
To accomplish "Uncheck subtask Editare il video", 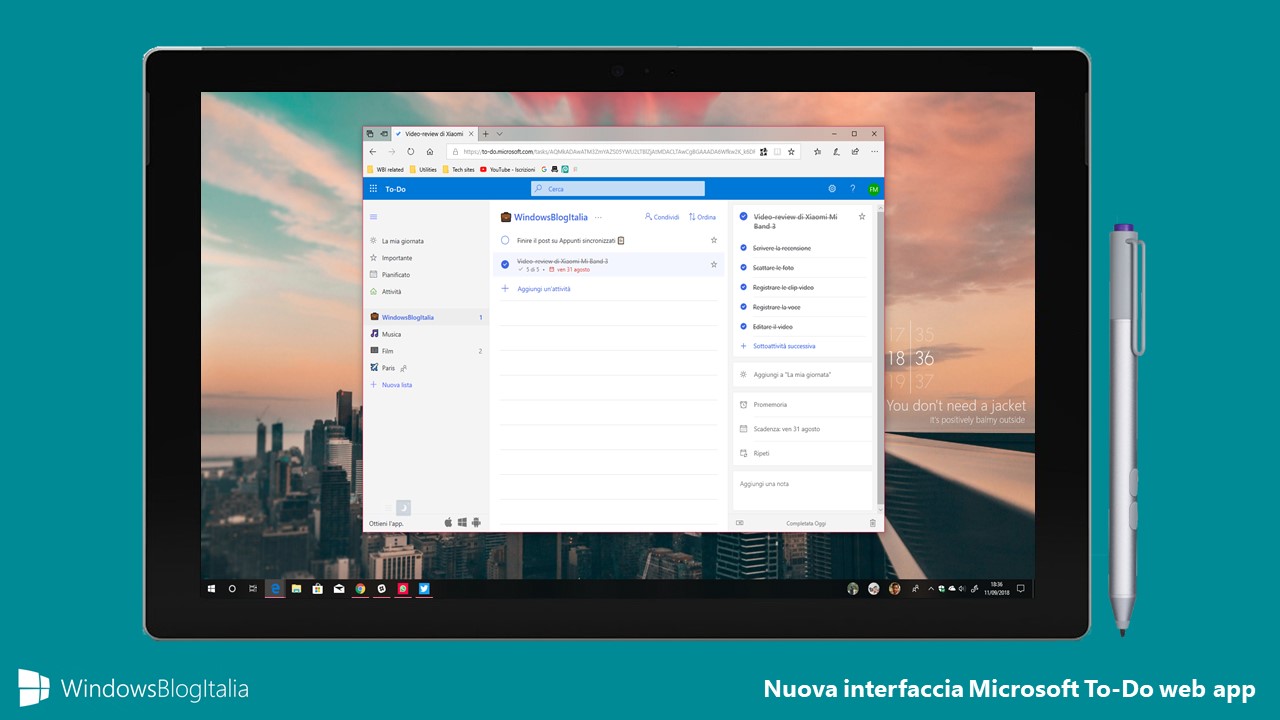I will click(744, 327).
